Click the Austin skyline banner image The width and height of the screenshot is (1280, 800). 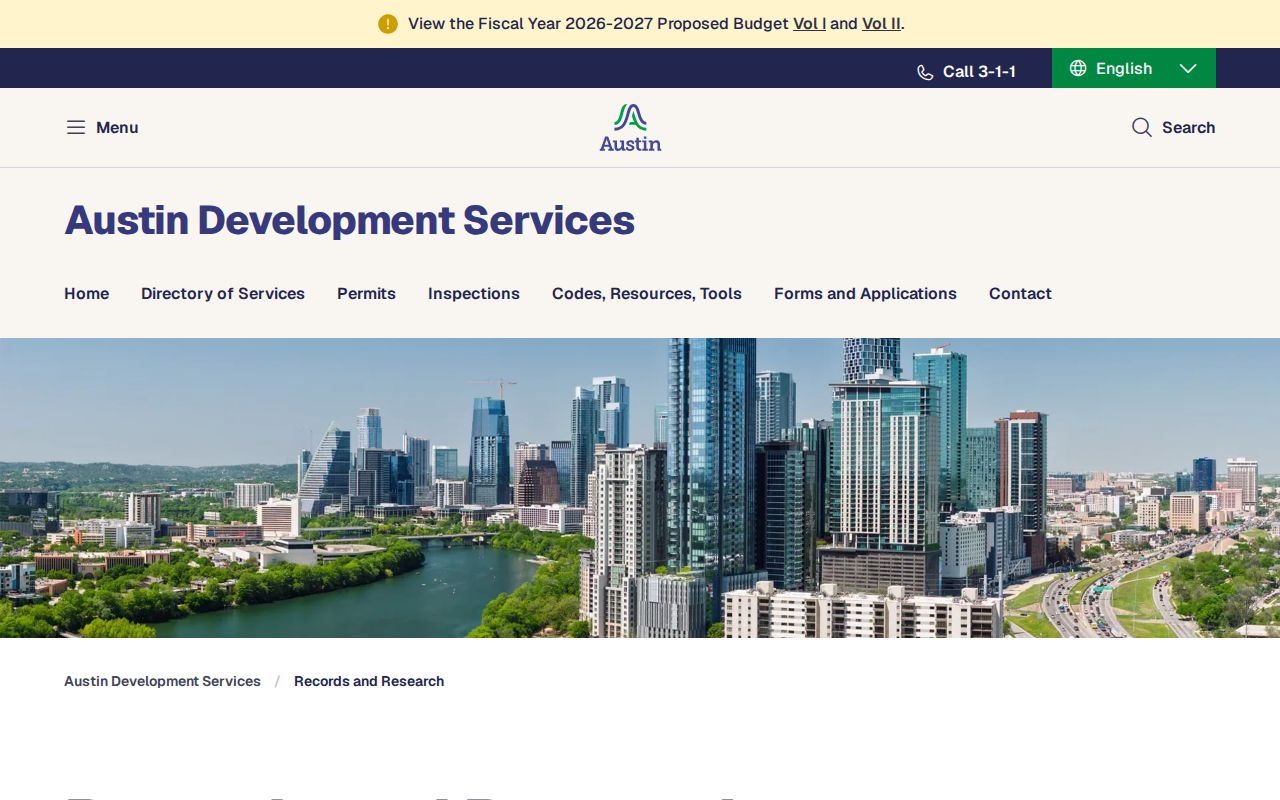coord(640,488)
